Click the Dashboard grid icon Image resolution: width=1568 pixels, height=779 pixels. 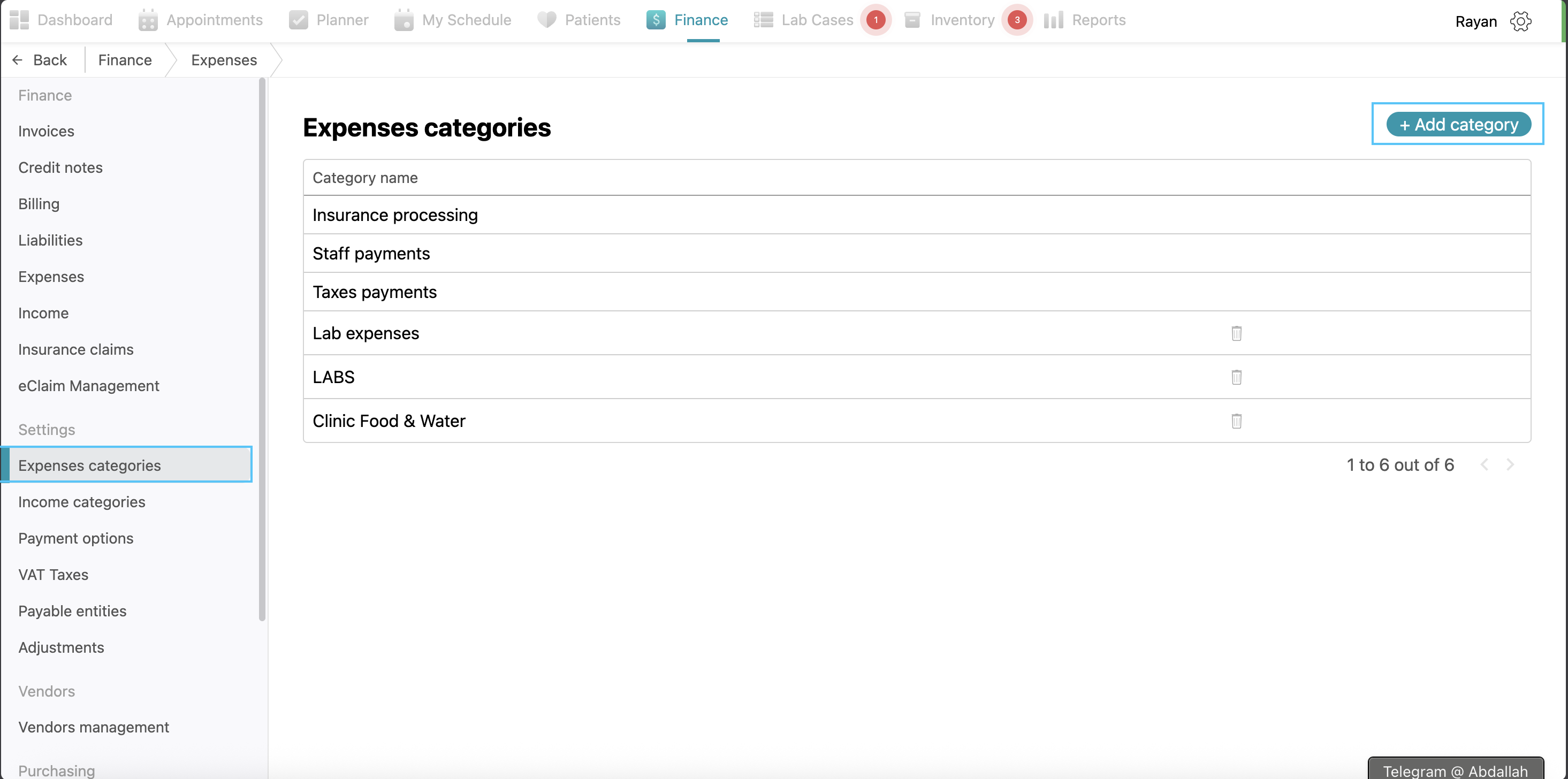click(19, 20)
